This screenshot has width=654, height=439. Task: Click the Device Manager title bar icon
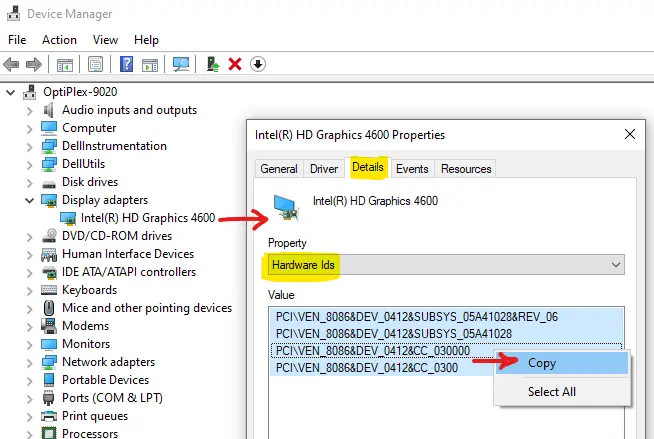tap(14, 13)
